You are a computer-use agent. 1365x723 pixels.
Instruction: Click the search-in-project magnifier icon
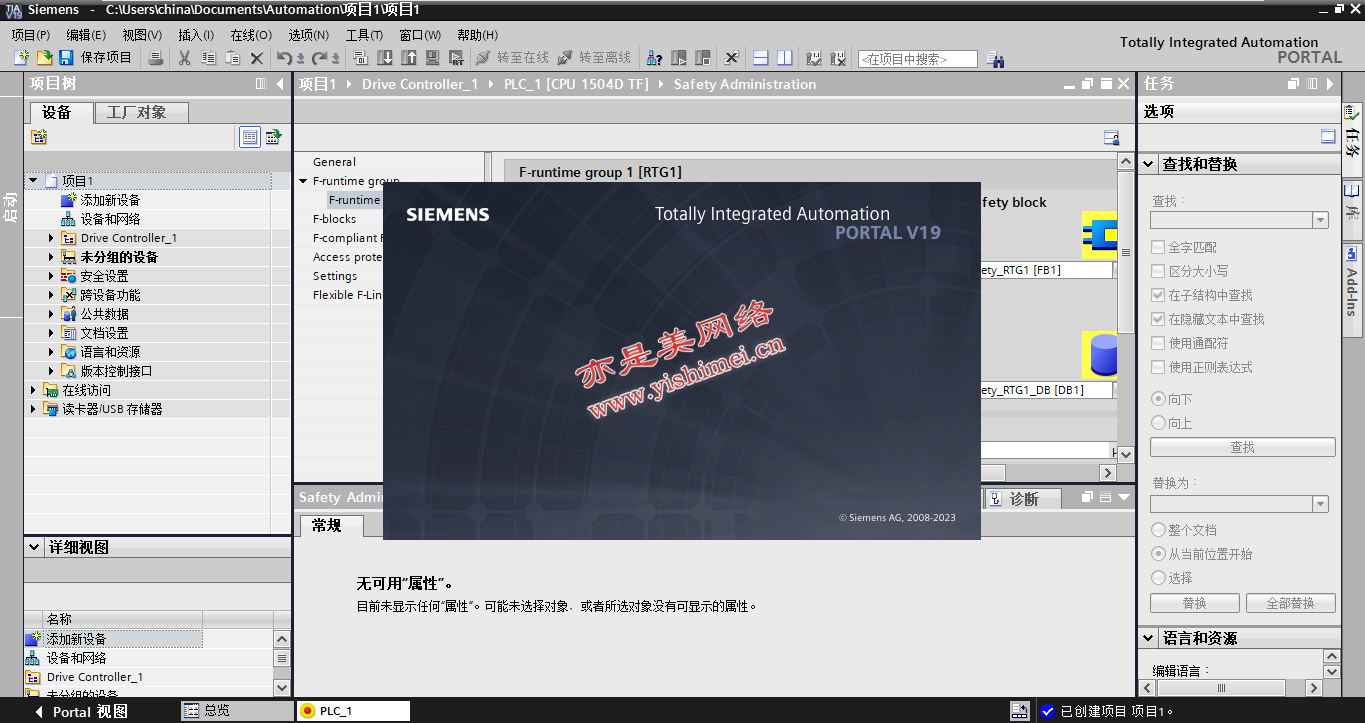tap(995, 59)
